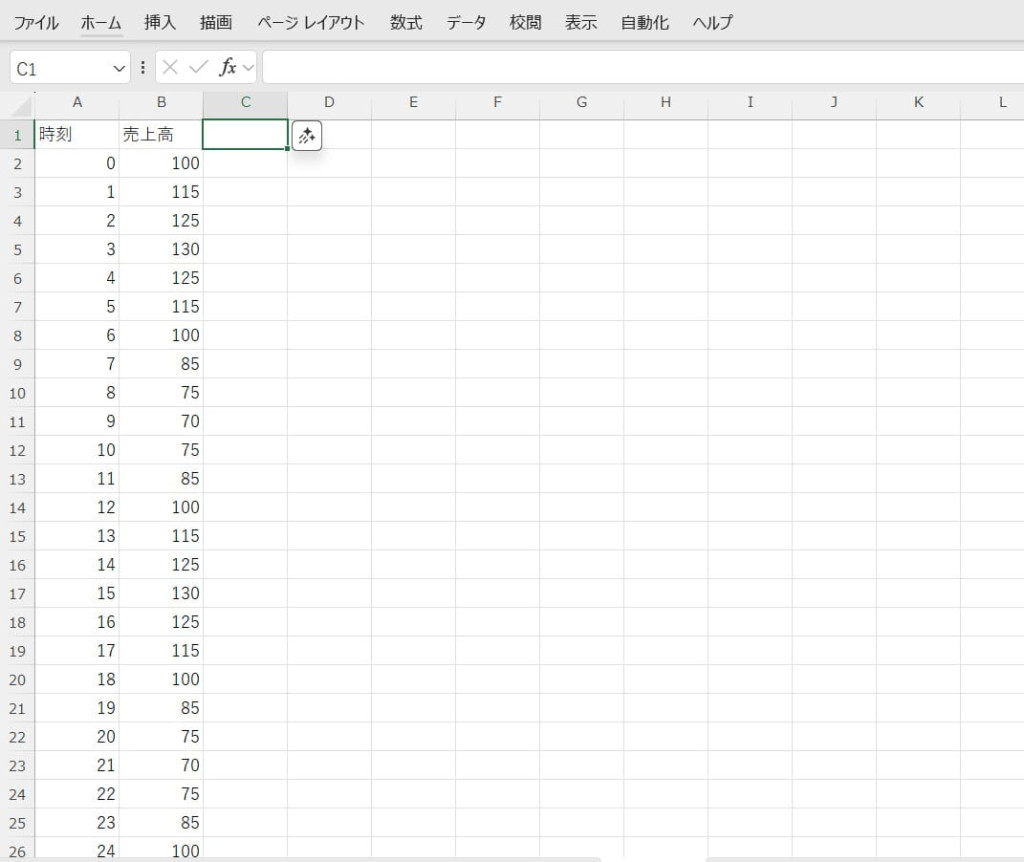This screenshot has width=1024, height=862.
Task: Expand the name box dropdown arrow
Action: (120, 68)
